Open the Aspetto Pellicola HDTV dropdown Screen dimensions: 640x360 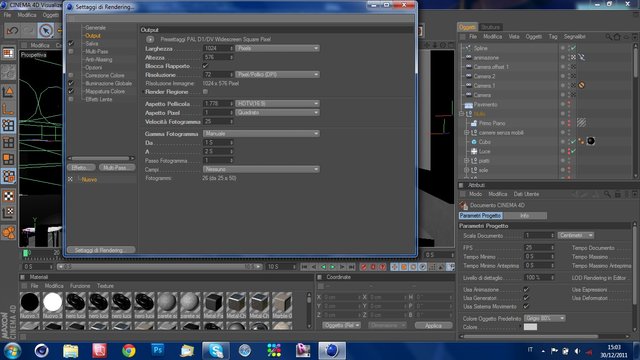(277, 104)
